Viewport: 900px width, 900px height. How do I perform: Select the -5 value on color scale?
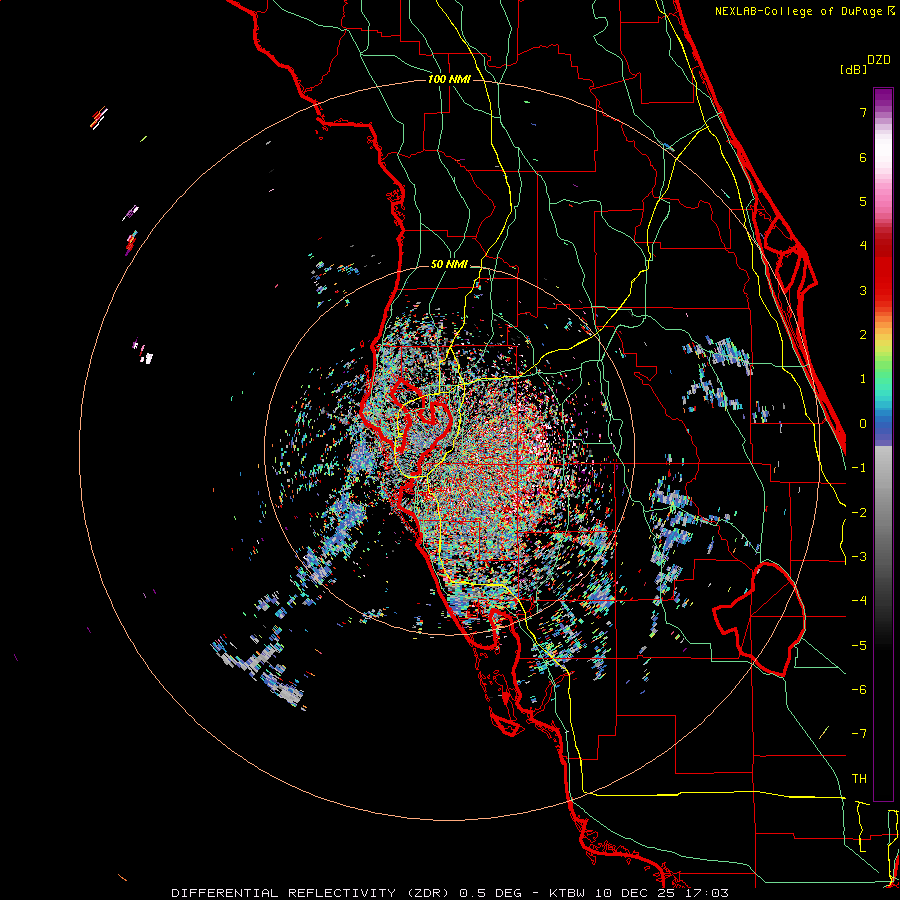click(x=859, y=646)
